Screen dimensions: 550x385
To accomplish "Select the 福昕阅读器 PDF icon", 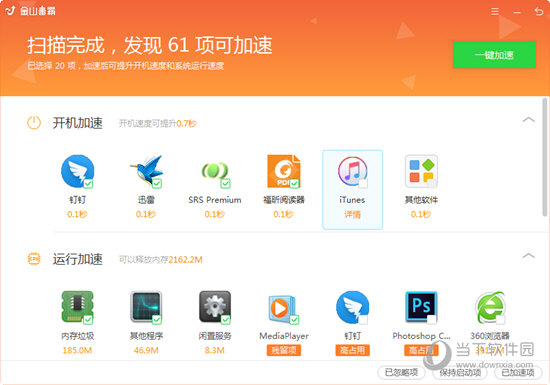I will [284, 171].
